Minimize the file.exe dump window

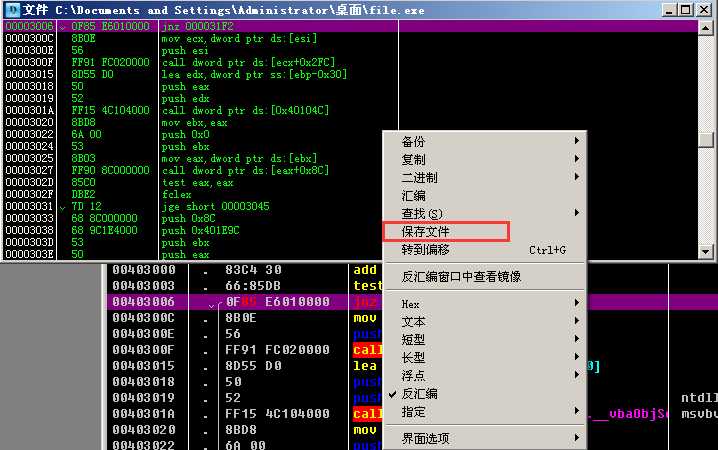tap(669, 10)
